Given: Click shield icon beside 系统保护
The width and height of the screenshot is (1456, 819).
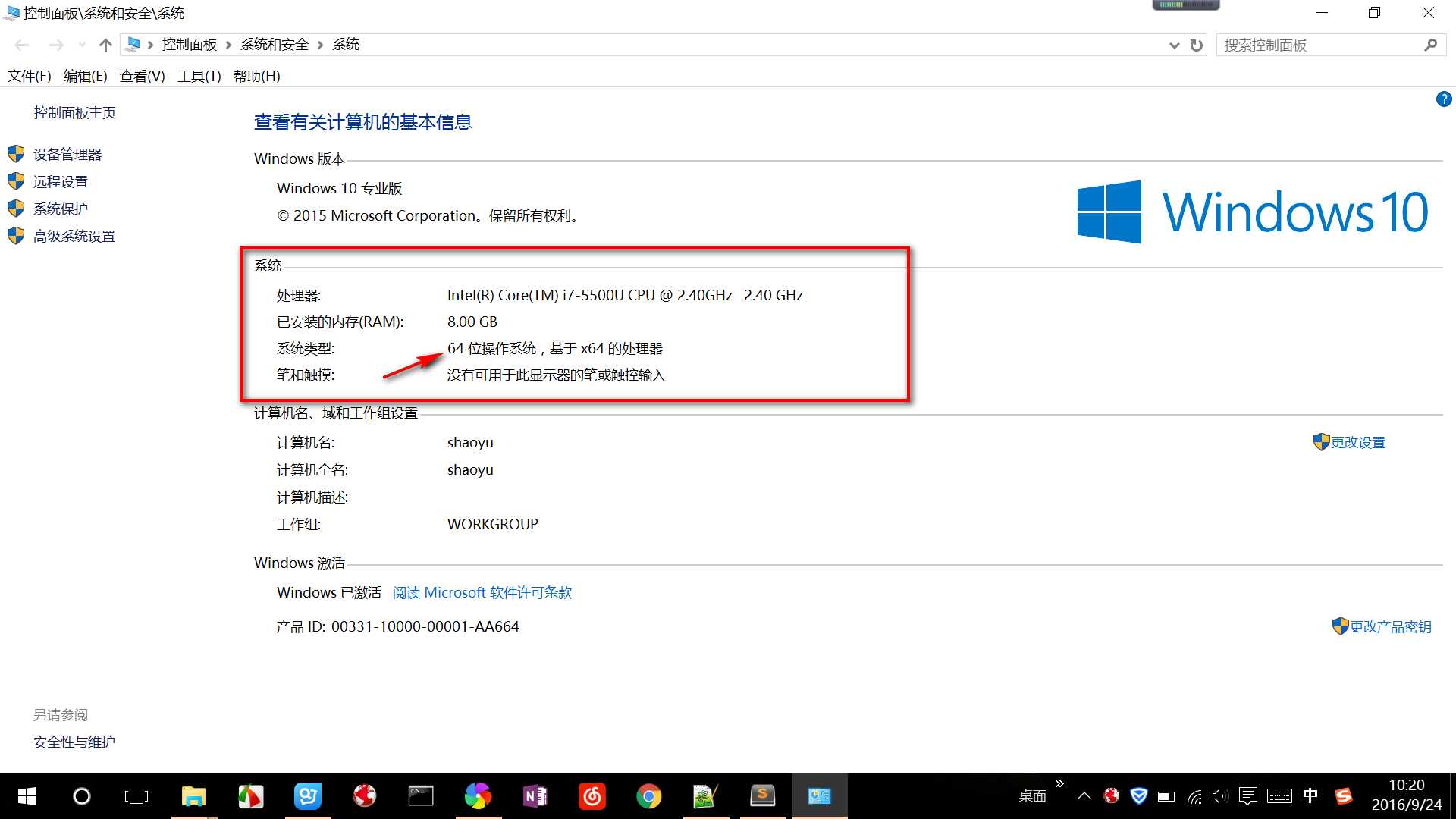Looking at the screenshot, I should click(16, 209).
